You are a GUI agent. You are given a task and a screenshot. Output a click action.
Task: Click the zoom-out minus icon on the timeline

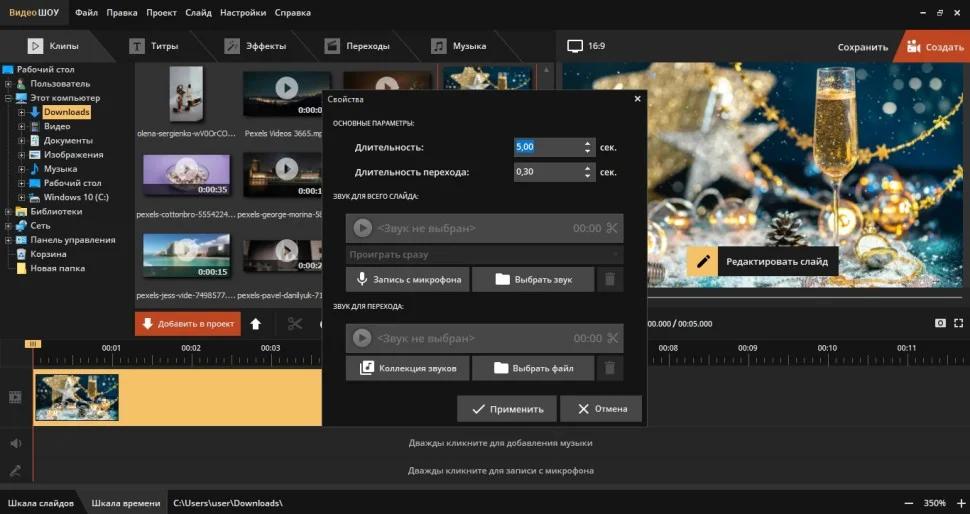[x=908, y=503]
